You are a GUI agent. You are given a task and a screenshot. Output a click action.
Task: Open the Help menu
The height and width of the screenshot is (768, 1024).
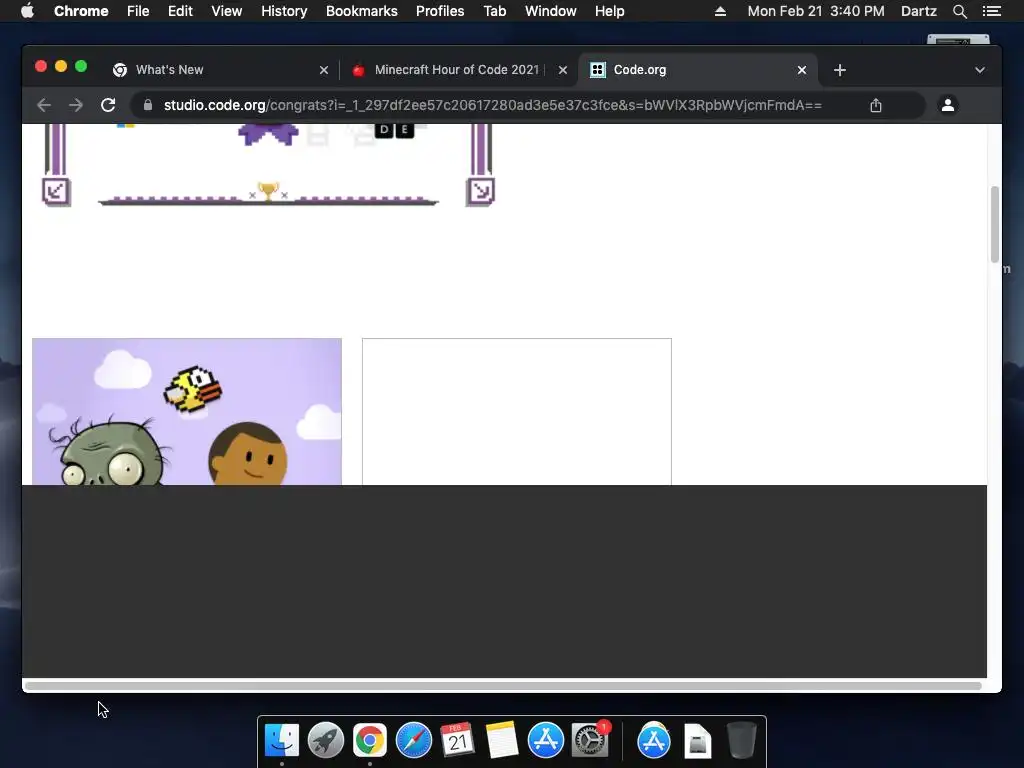point(609,11)
